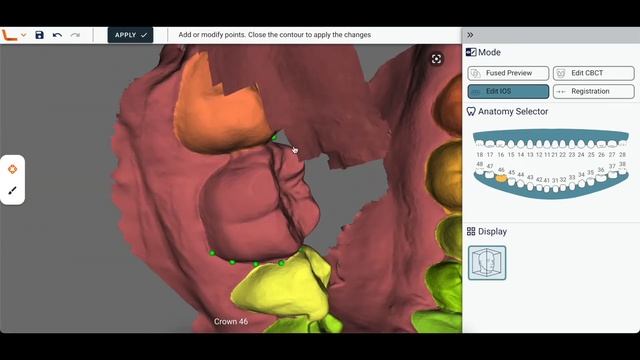
Task: Select tooth 25 in Anatomy Selector
Action: pyautogui.click(x=591, y=144)
